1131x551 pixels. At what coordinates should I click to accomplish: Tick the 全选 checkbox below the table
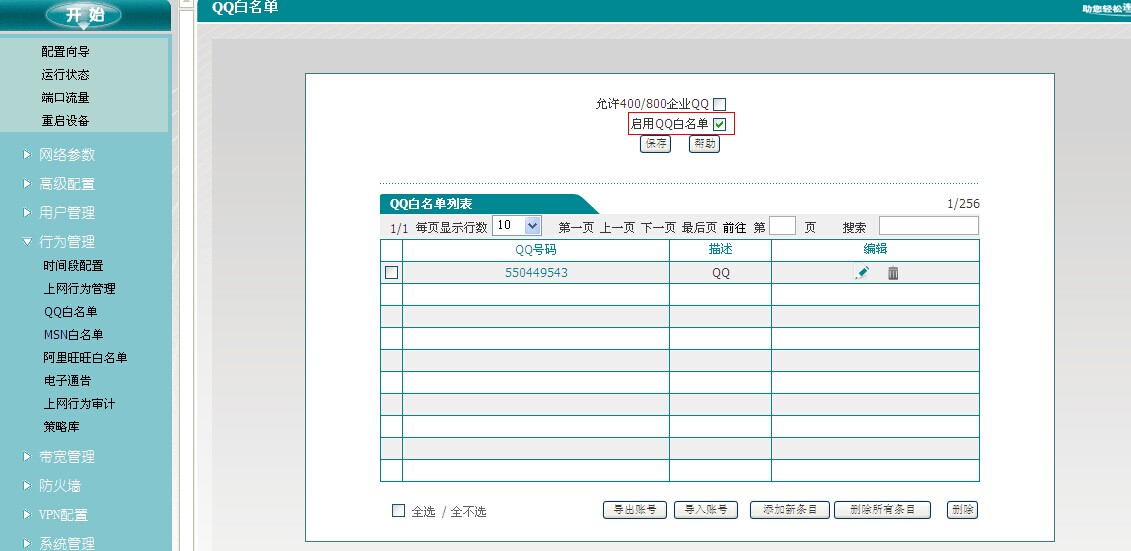point(398,511)
